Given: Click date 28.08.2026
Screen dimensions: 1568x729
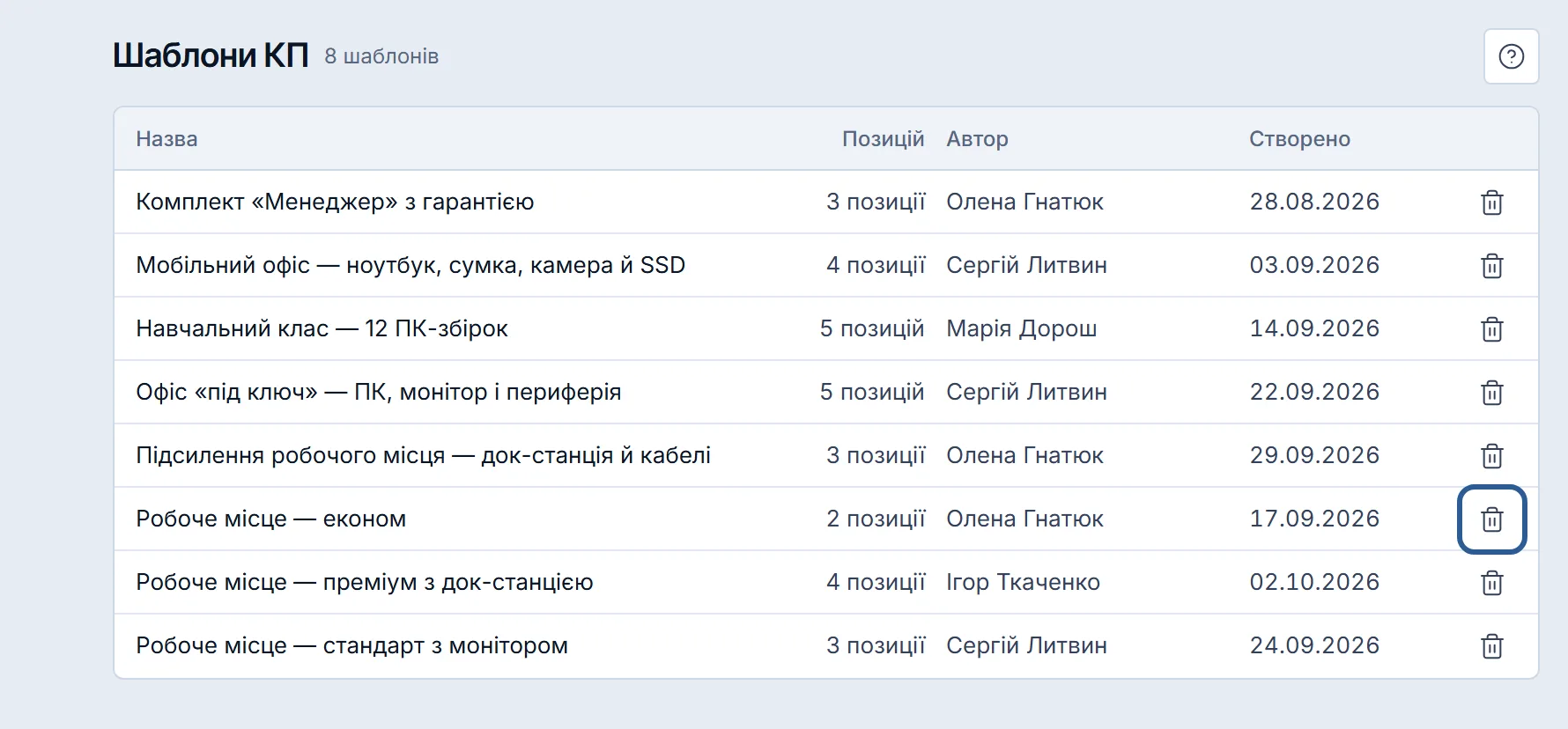Looking at the screenshot, I should tap(1314, 202).
